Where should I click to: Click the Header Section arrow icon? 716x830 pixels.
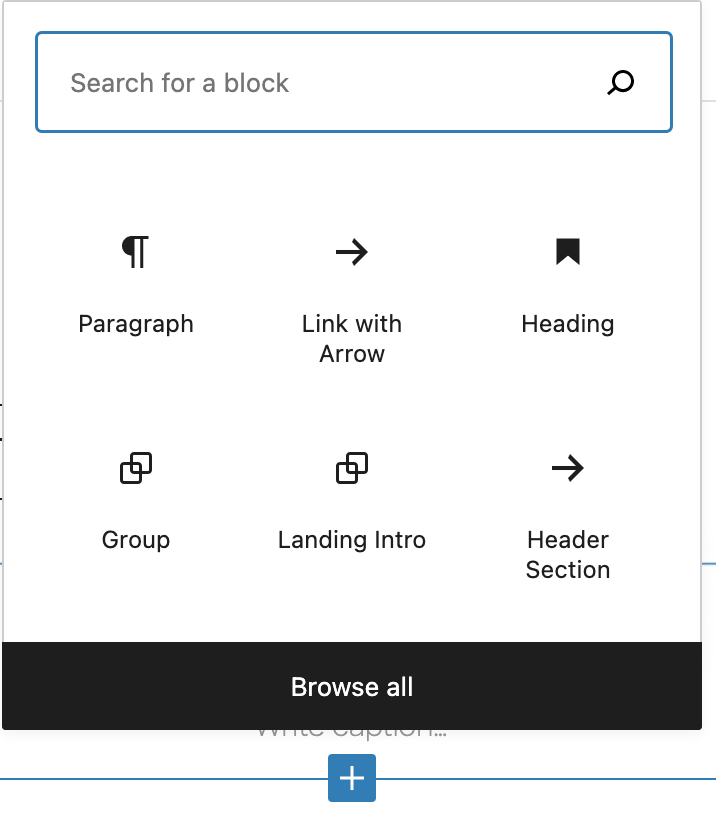click(x=568, y=468)
